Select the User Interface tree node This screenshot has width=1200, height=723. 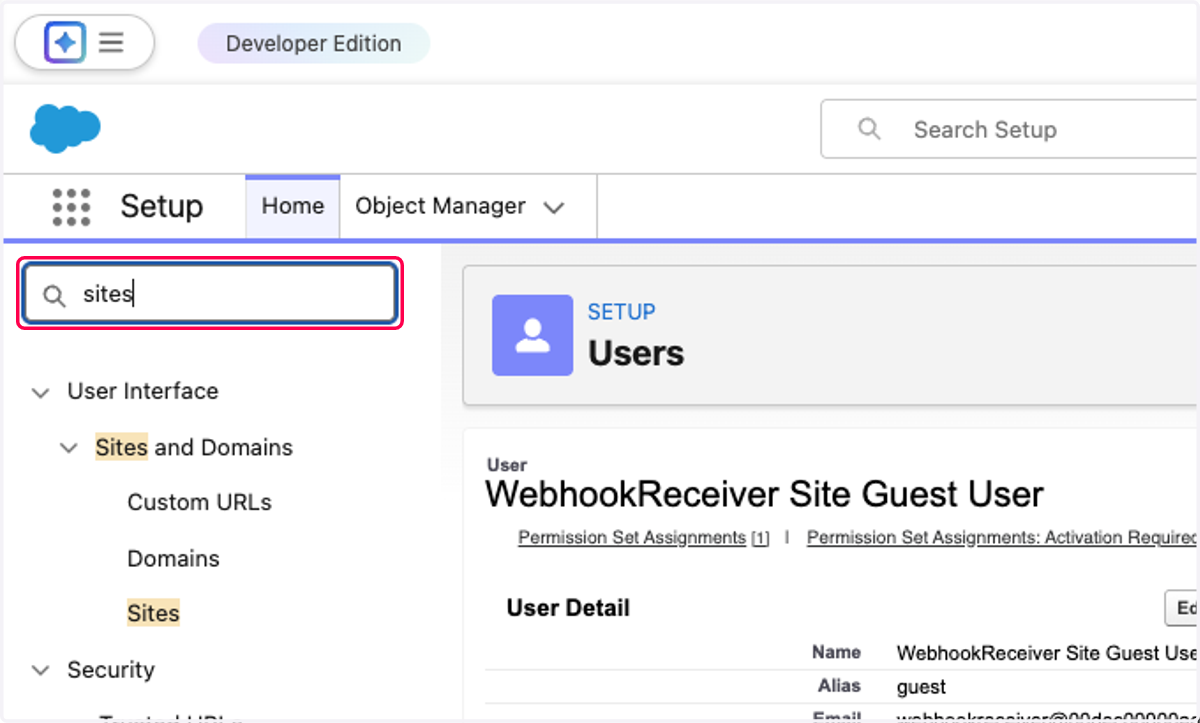tap(143, 391)
